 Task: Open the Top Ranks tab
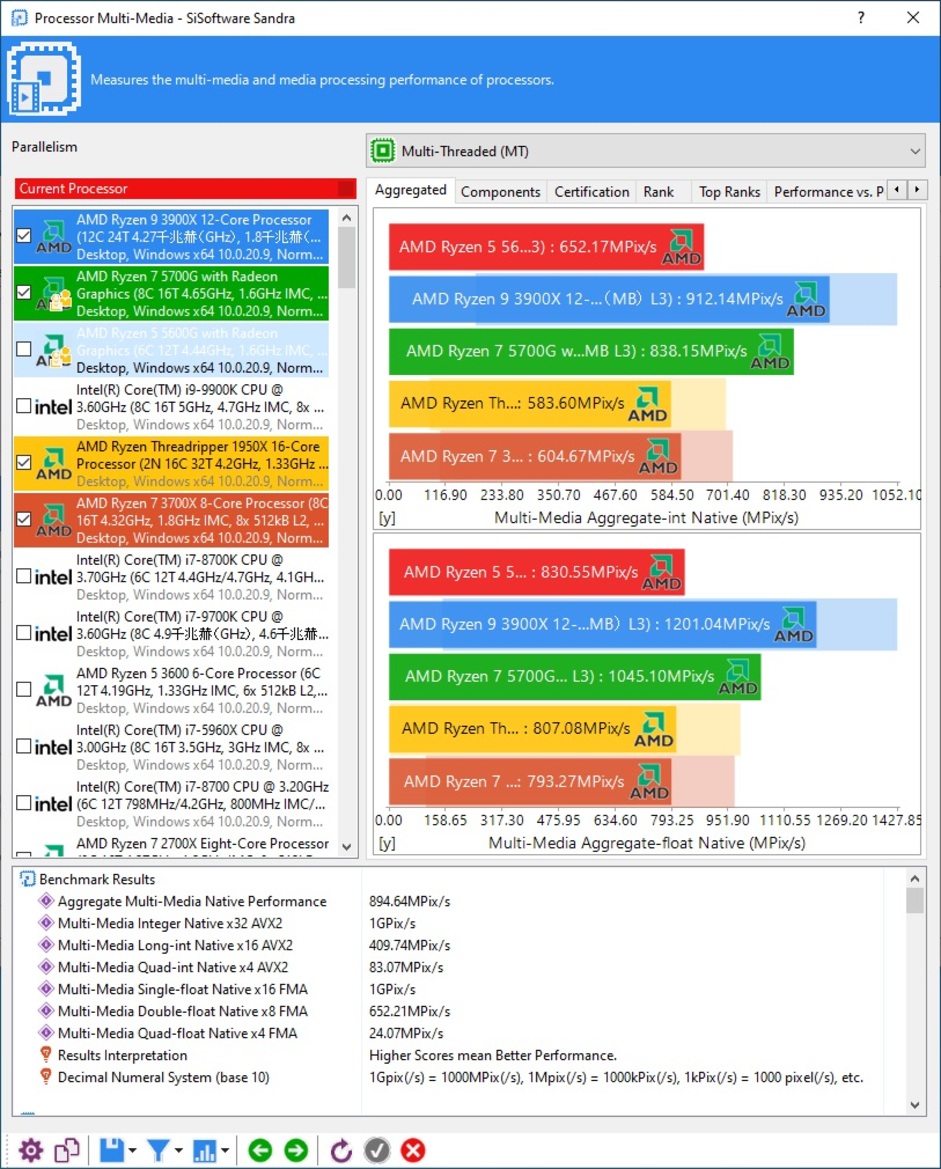click(x=729, y=192)
